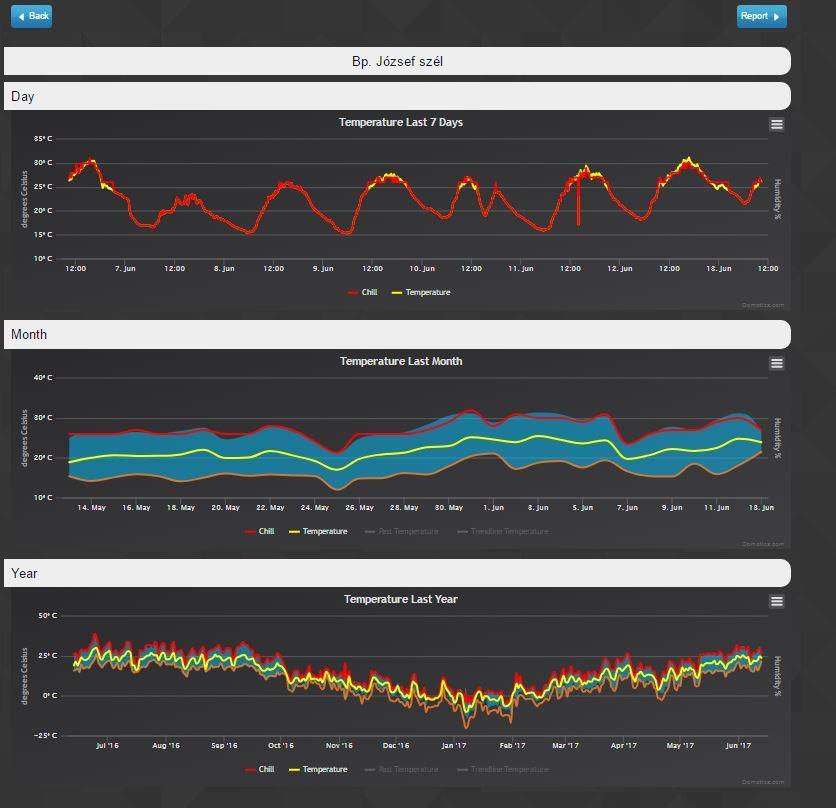
Task: Open the Temperature Last Month chart menu
Action: (x=777, y=363)
